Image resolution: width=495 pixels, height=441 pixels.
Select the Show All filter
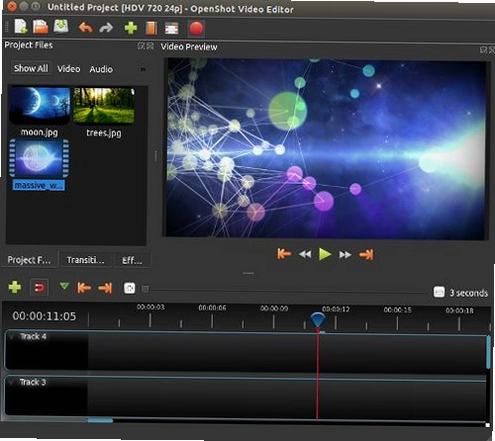(31, 68)
